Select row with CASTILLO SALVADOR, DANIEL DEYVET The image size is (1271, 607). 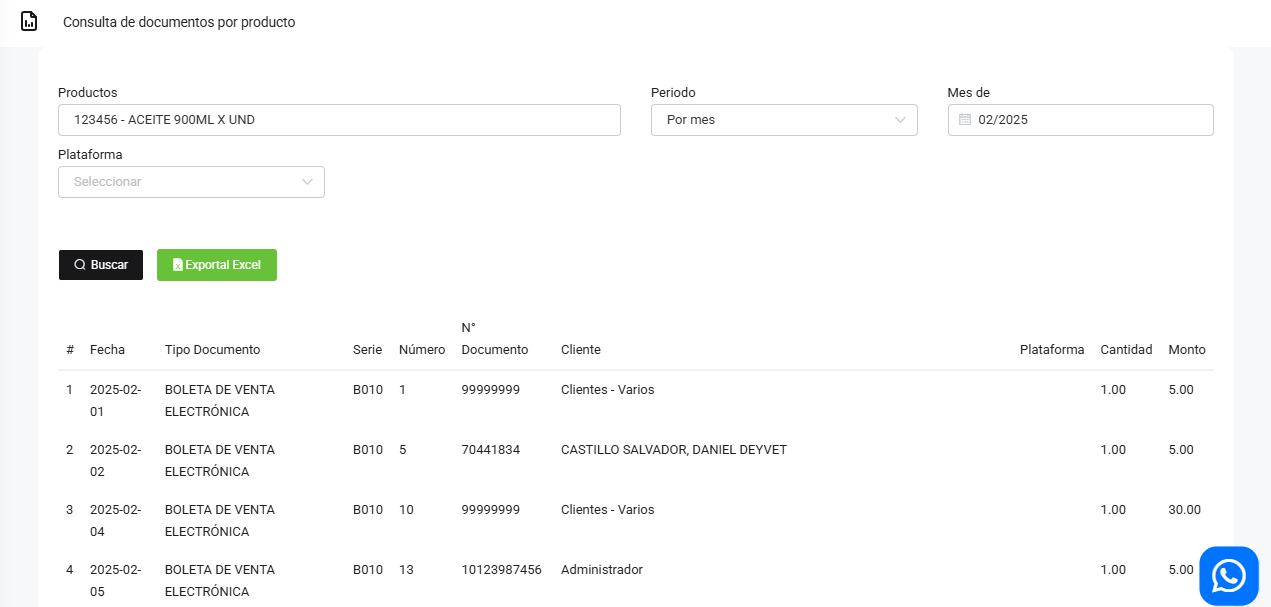(x=673, y=450)
